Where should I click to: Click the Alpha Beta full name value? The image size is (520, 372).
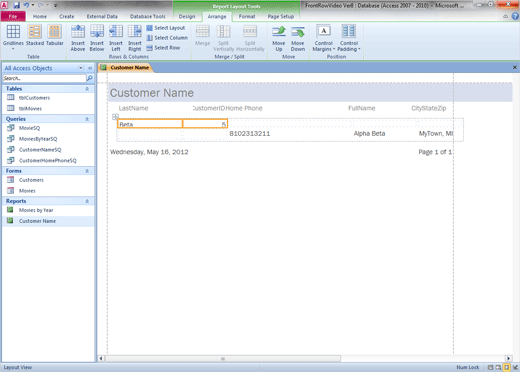[369, 134]
